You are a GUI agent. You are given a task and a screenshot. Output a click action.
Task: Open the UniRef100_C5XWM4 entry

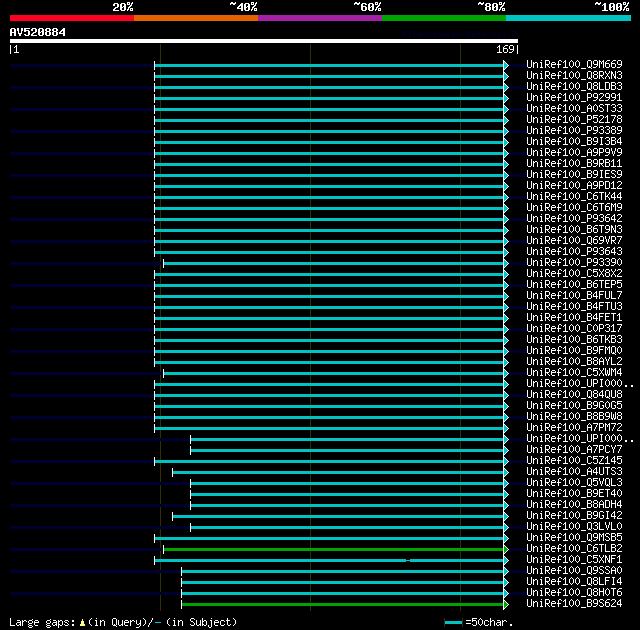[574, 373]
